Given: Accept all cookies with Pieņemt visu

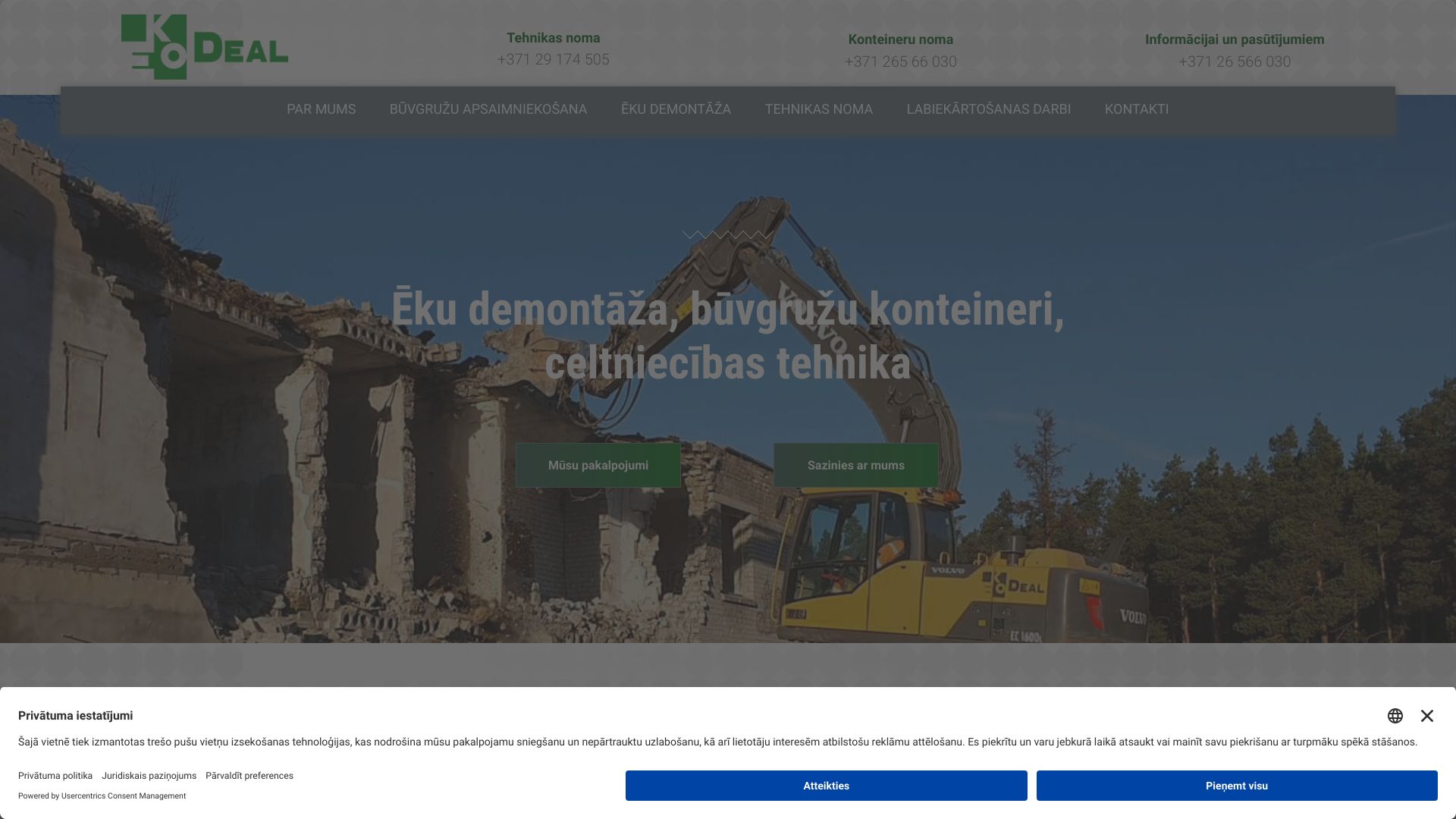Looking at the screenshot, I should click(1236, 786).
